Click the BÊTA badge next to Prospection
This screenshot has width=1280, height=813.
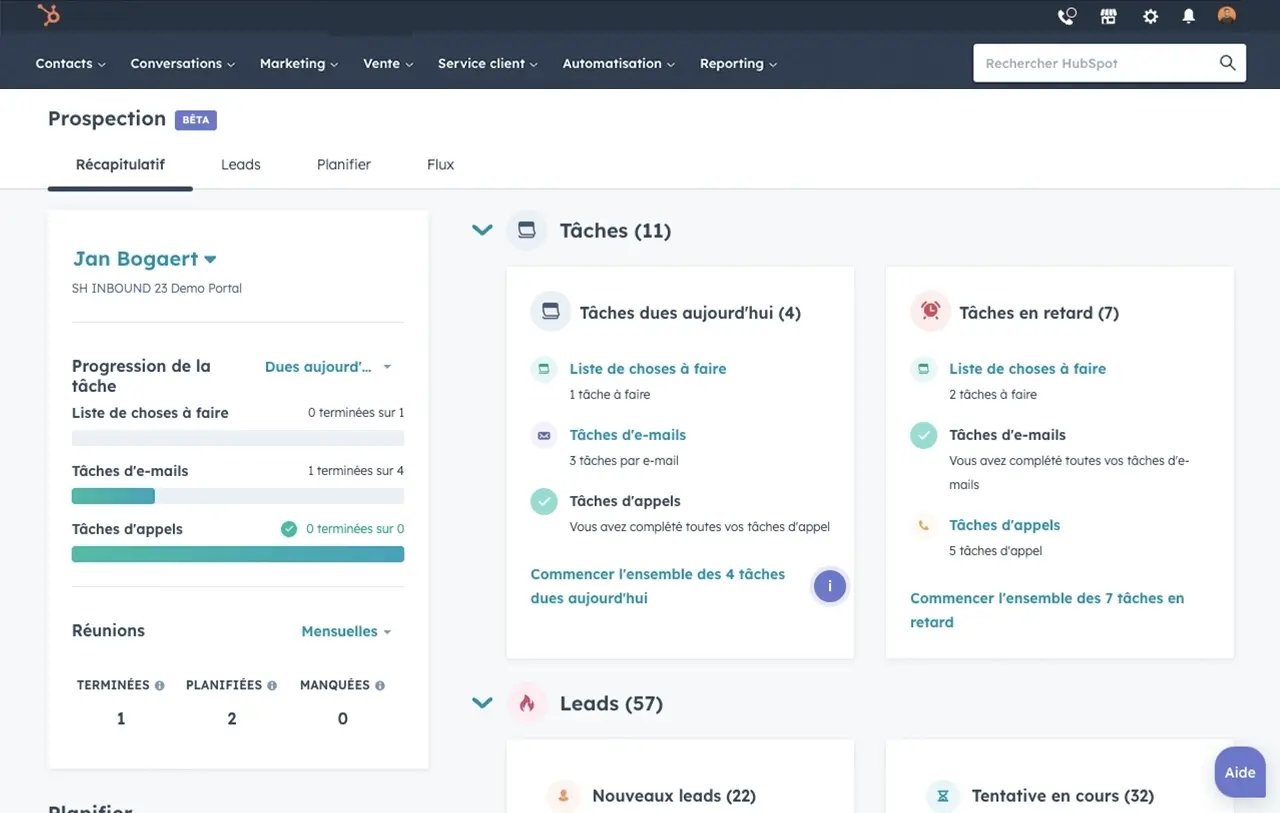pyautogui.click(x=196, y=120)
